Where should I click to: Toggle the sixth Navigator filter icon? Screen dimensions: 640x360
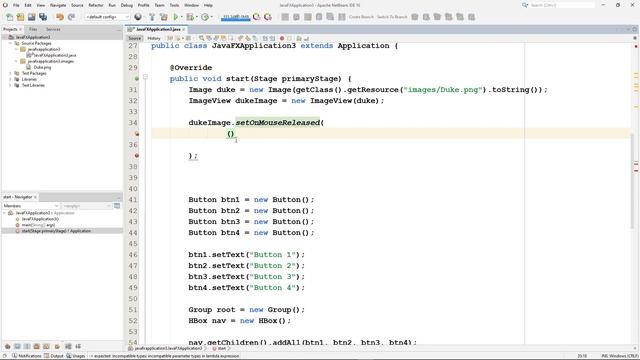coord(57,347)
